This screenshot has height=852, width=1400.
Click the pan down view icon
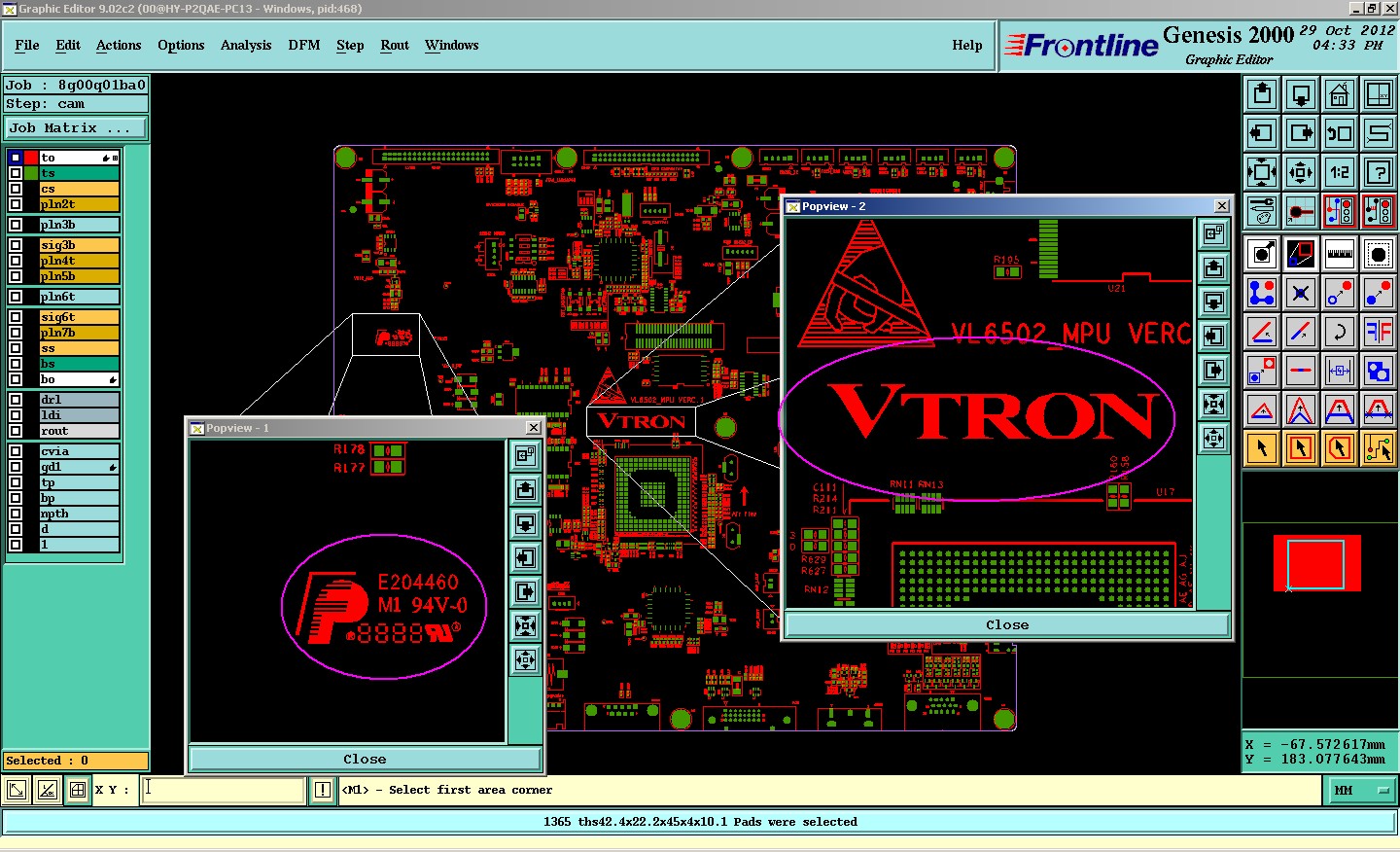click(1301, 94)
